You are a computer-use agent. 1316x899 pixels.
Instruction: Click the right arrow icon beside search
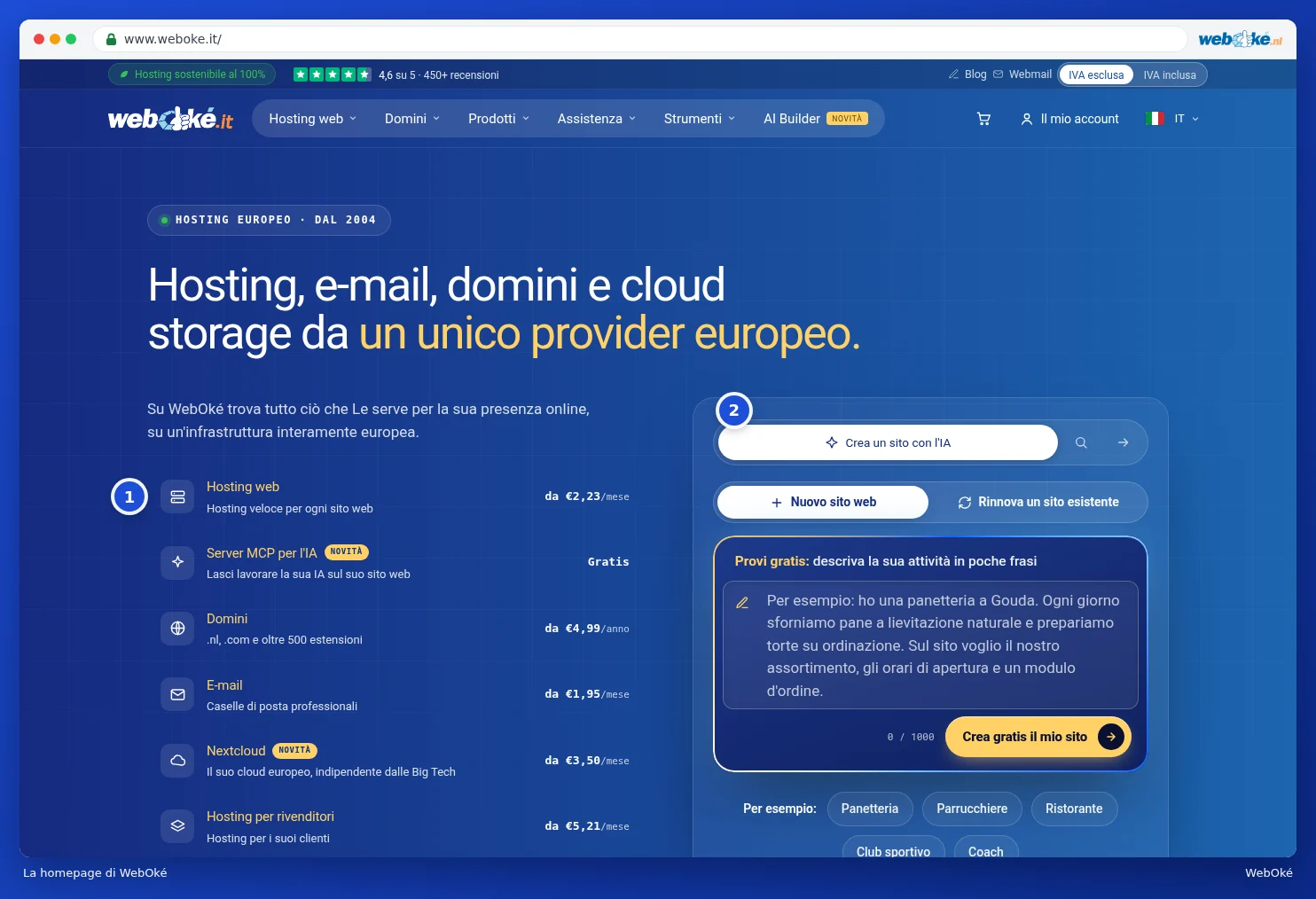click(x=1124, y=442)
